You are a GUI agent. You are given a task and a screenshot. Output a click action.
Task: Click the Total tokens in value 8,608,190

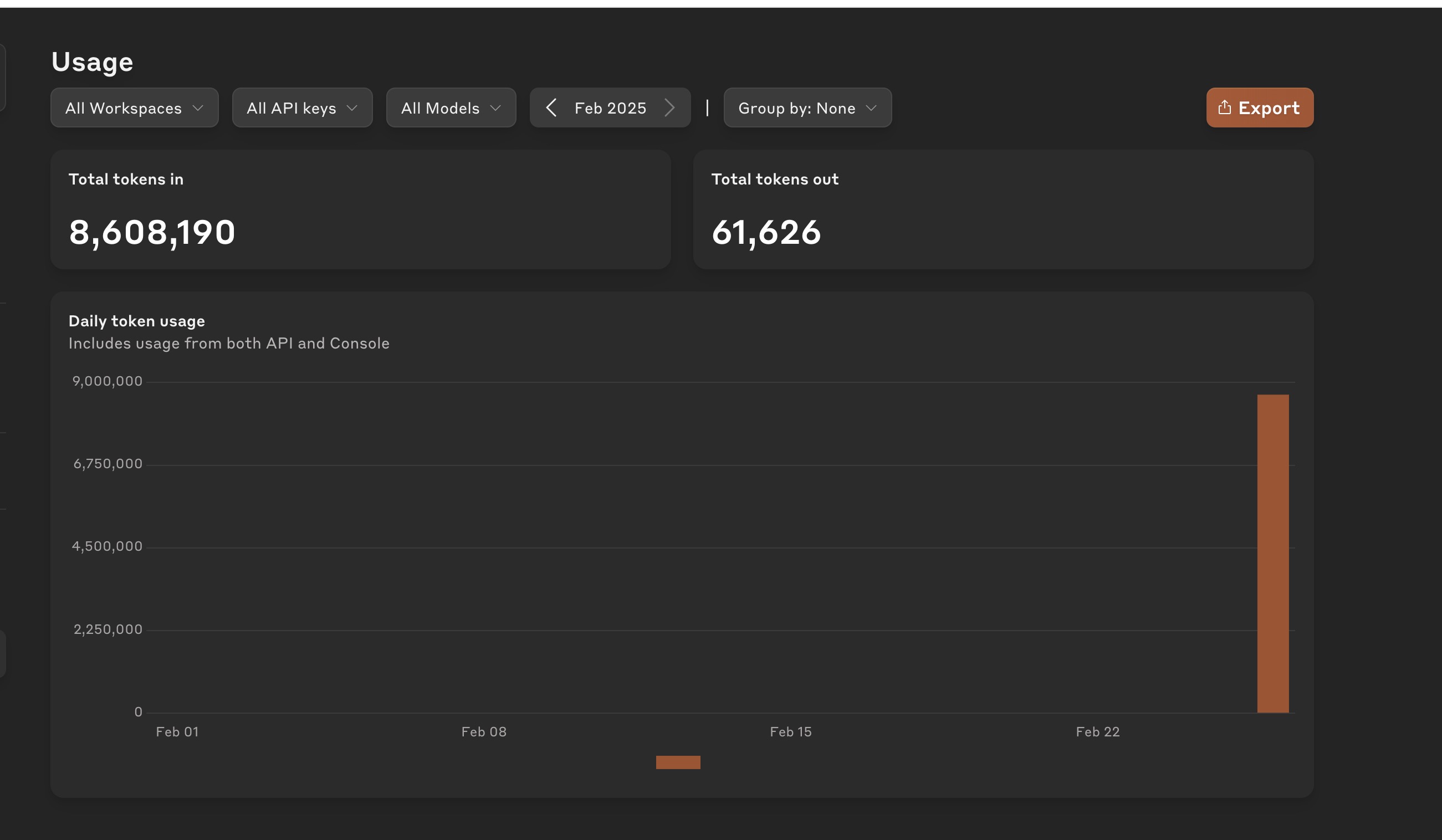click(x=152, y=232)
